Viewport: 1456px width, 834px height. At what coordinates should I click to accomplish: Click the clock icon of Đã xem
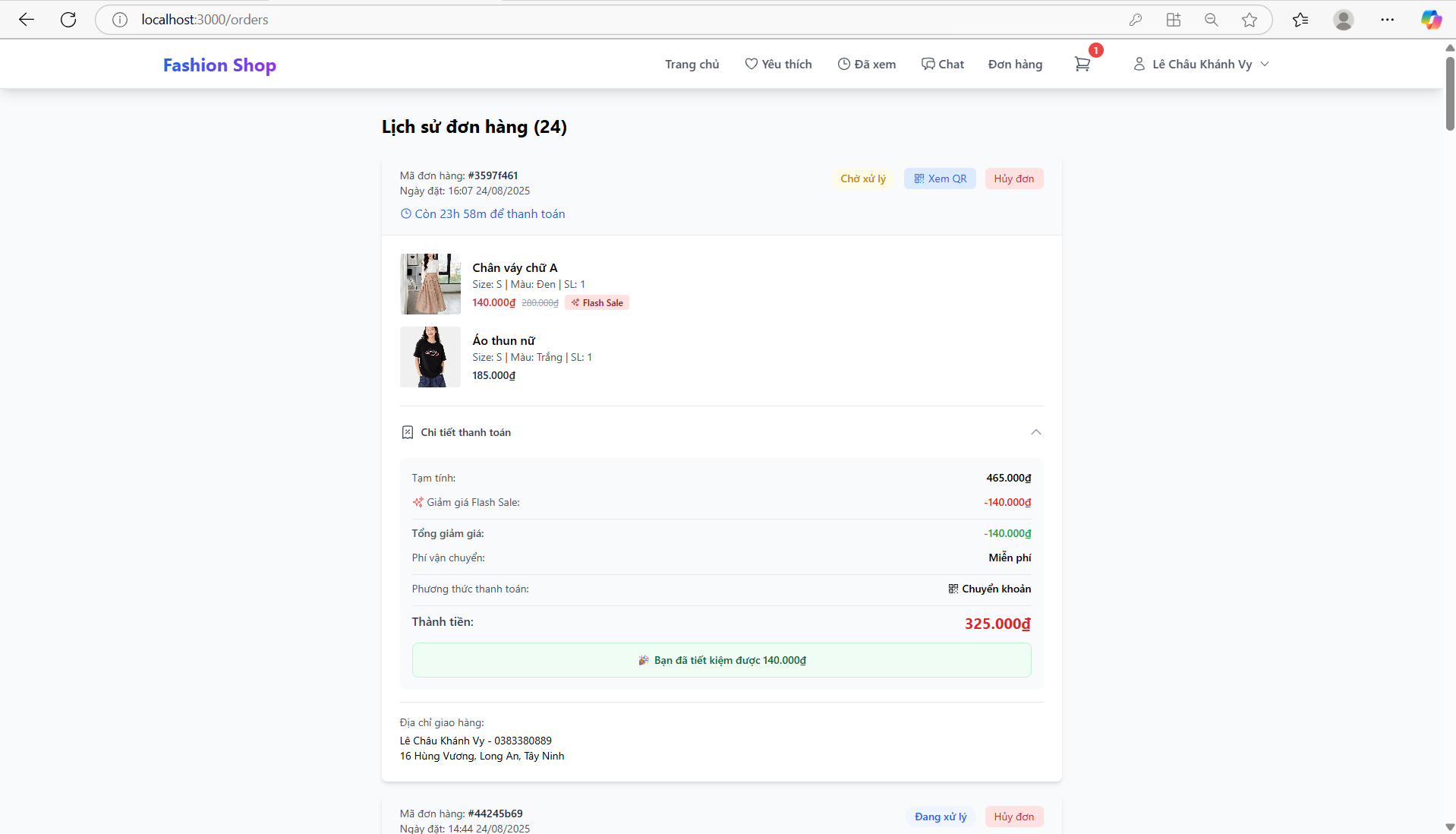[844, 64]
